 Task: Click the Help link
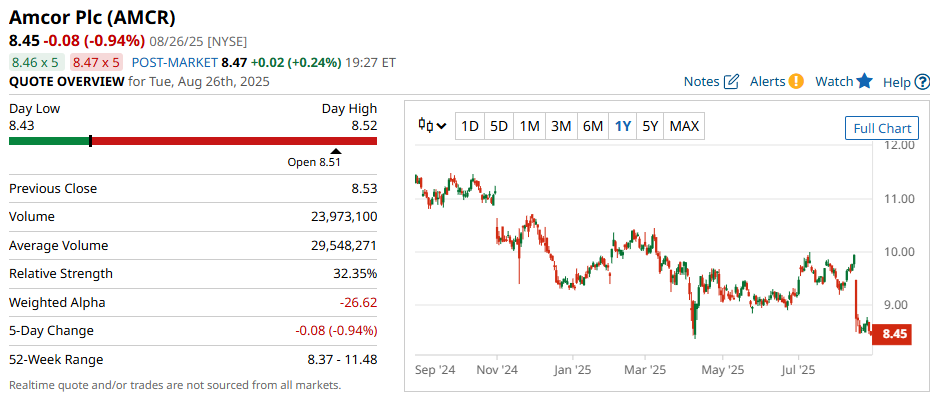pyautogui.click(x=897, y=82)
